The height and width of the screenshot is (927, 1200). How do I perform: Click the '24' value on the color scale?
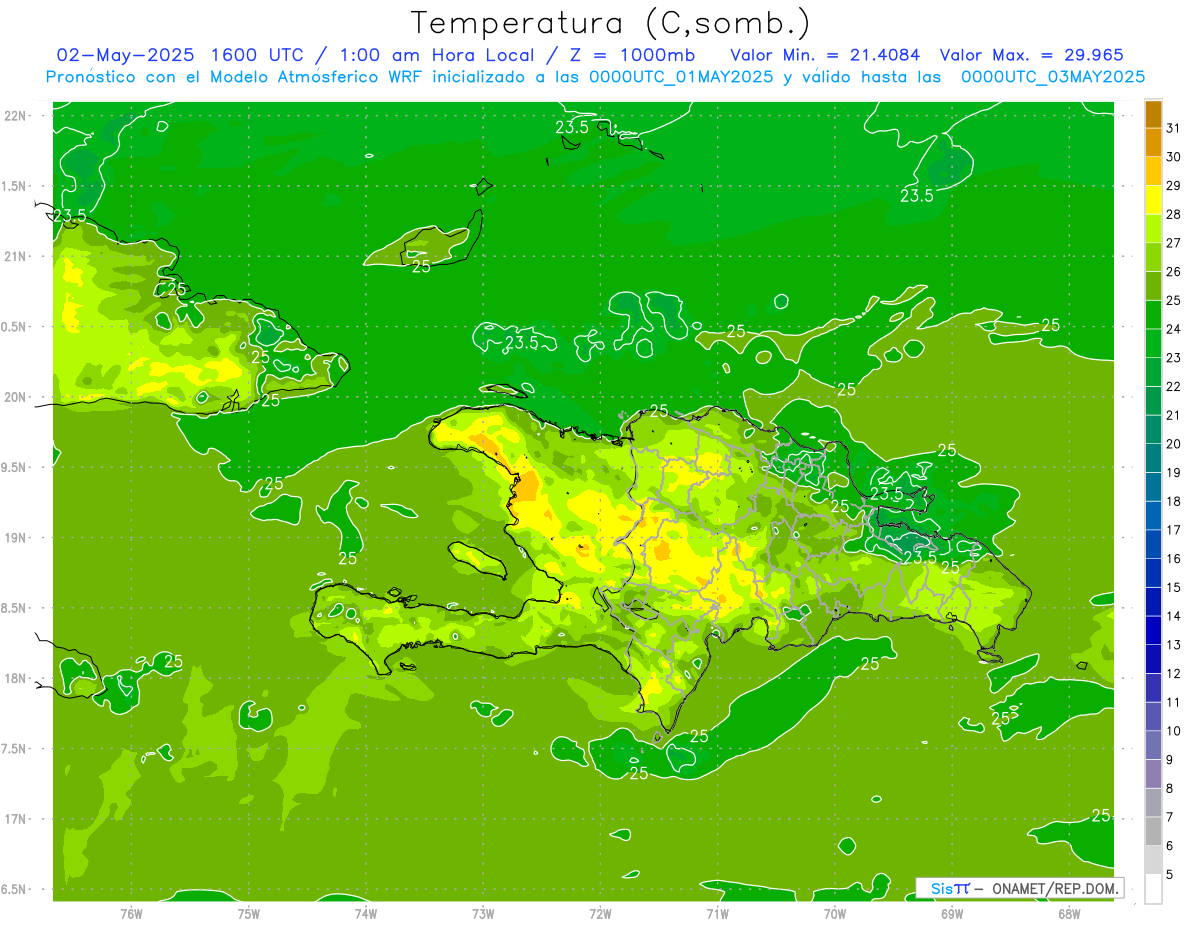click(x=1173, y=329)
